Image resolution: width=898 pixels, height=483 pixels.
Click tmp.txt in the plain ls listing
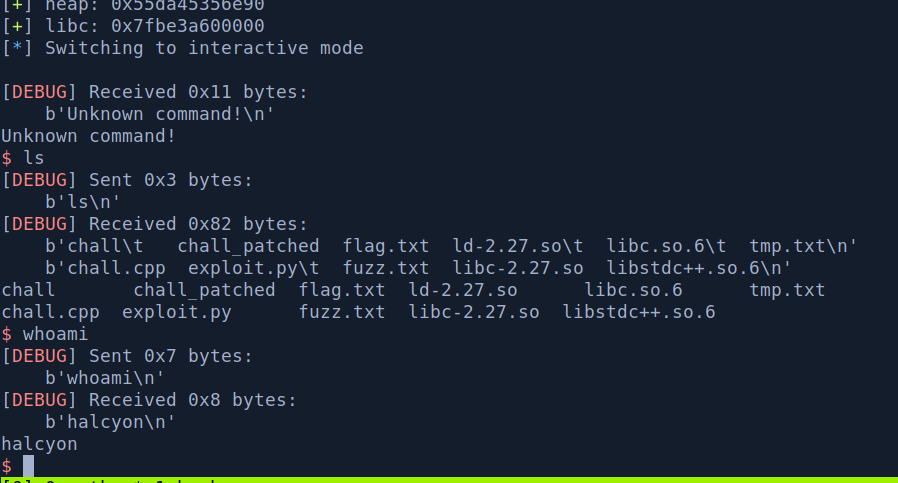coord(787,290)
